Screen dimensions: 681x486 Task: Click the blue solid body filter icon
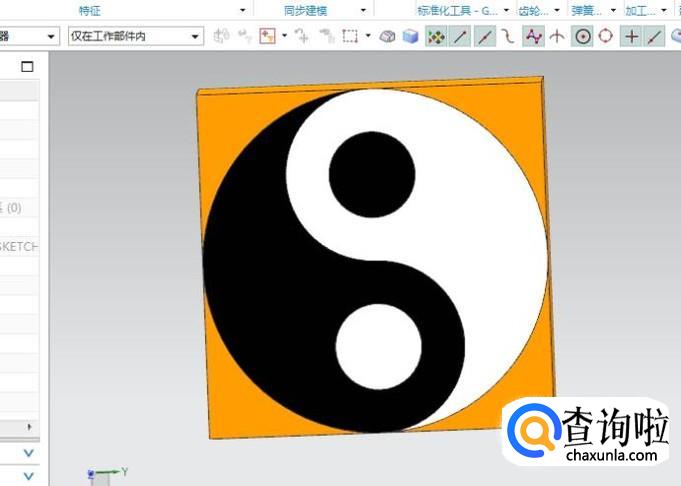pyautogui.click(x=410, y=36)
